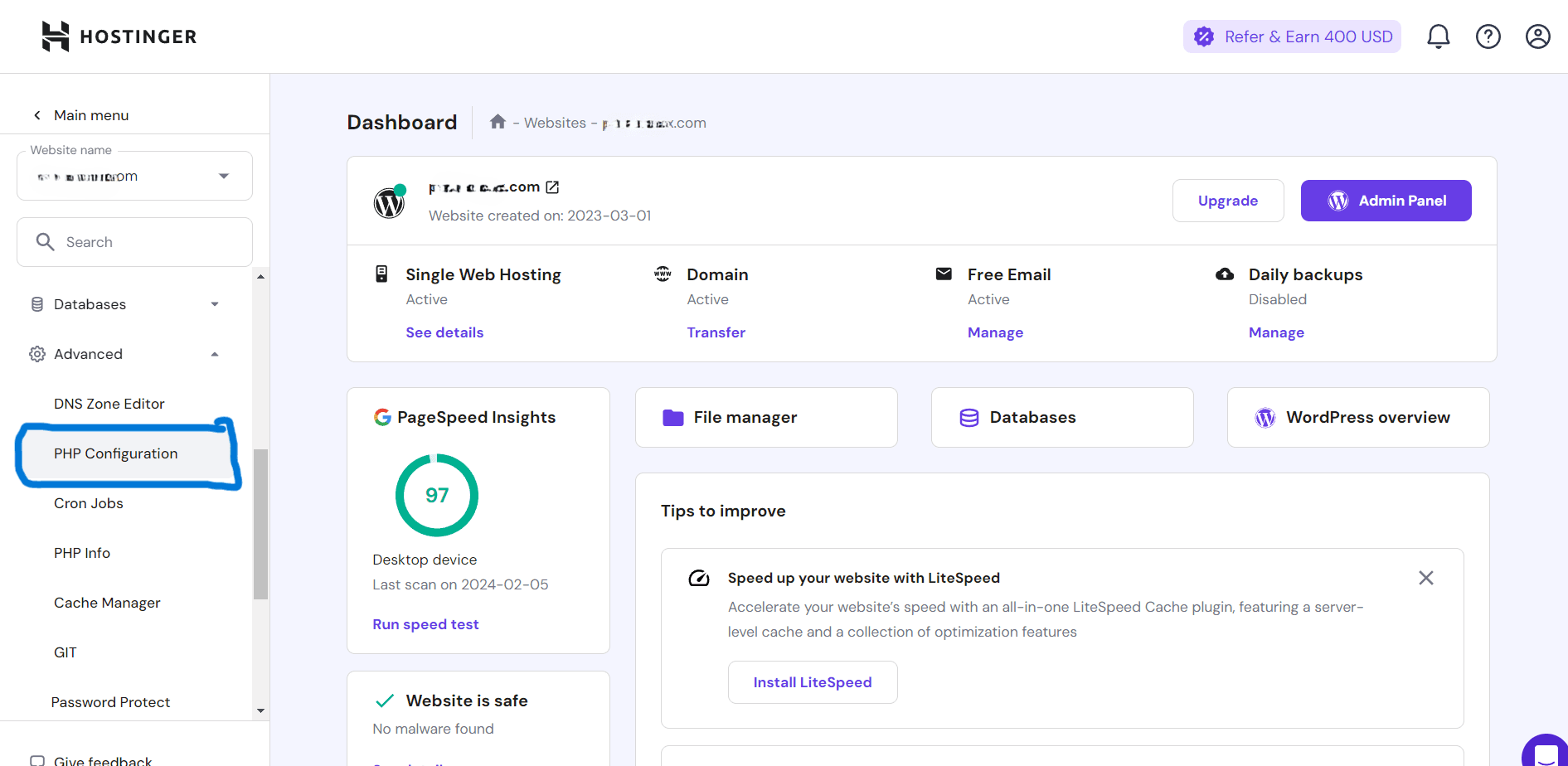Click the Main menu back chevron
Screen dimensions: 1568x766
[x=37, y=115]
